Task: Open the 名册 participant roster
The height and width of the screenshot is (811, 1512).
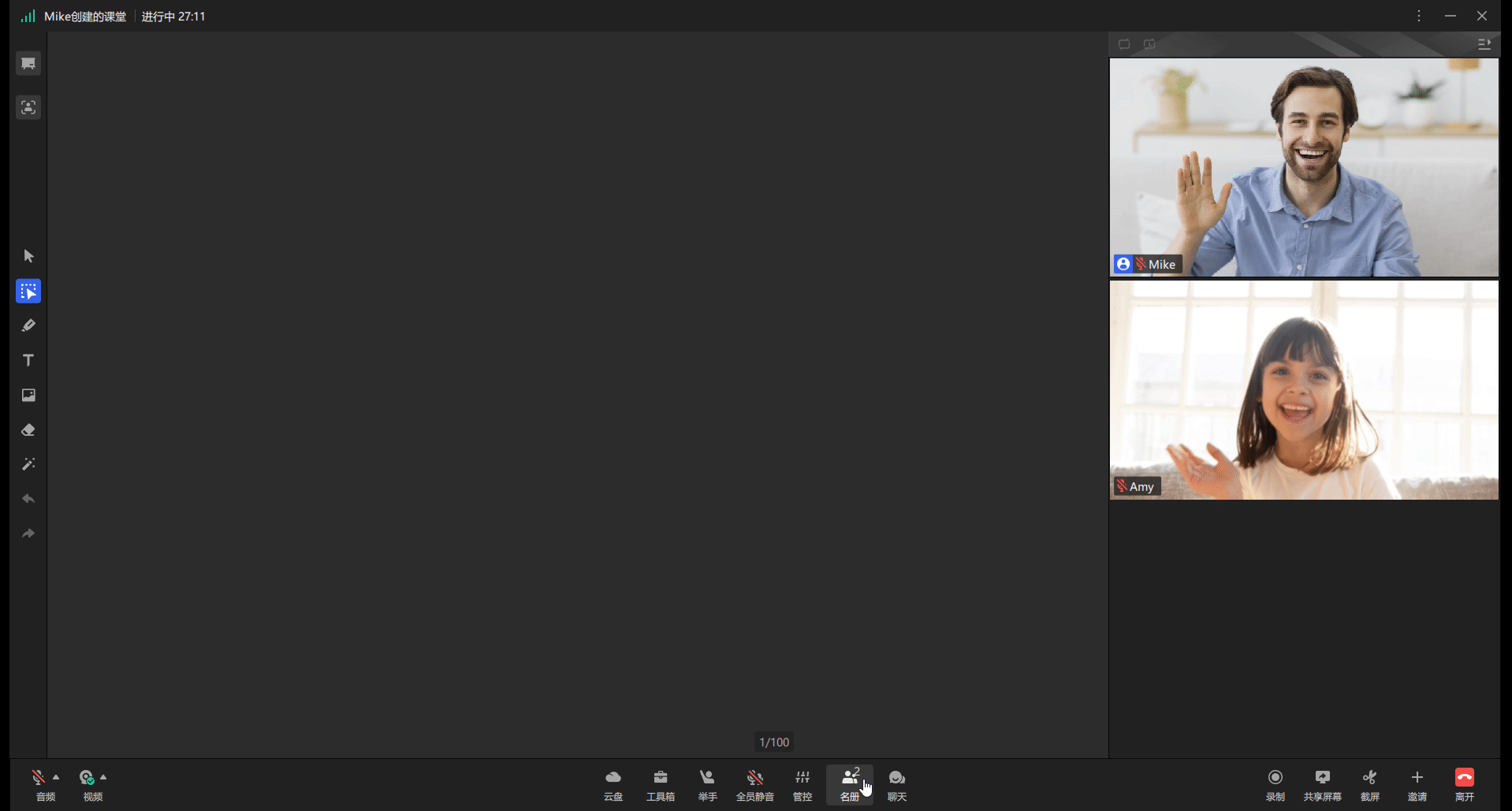Action: click(850, 785)
